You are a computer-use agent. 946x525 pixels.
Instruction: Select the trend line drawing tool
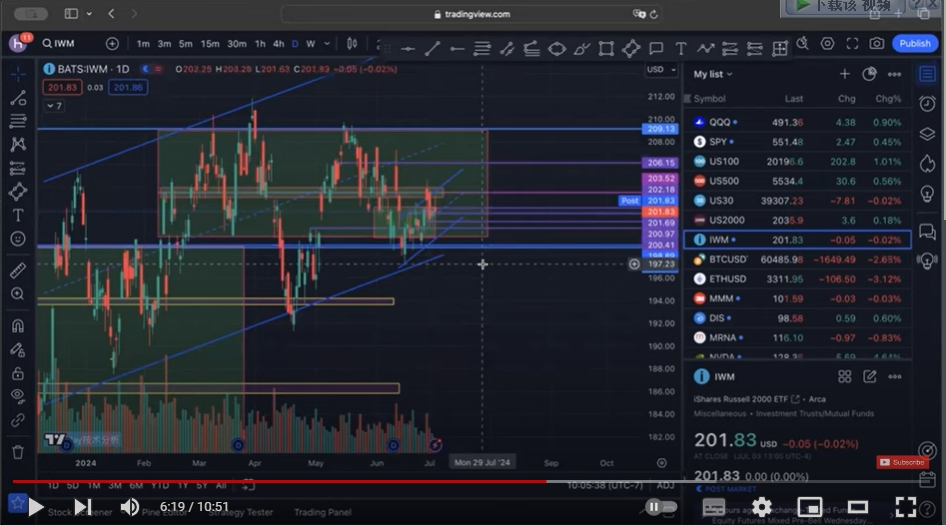point(18,98)
